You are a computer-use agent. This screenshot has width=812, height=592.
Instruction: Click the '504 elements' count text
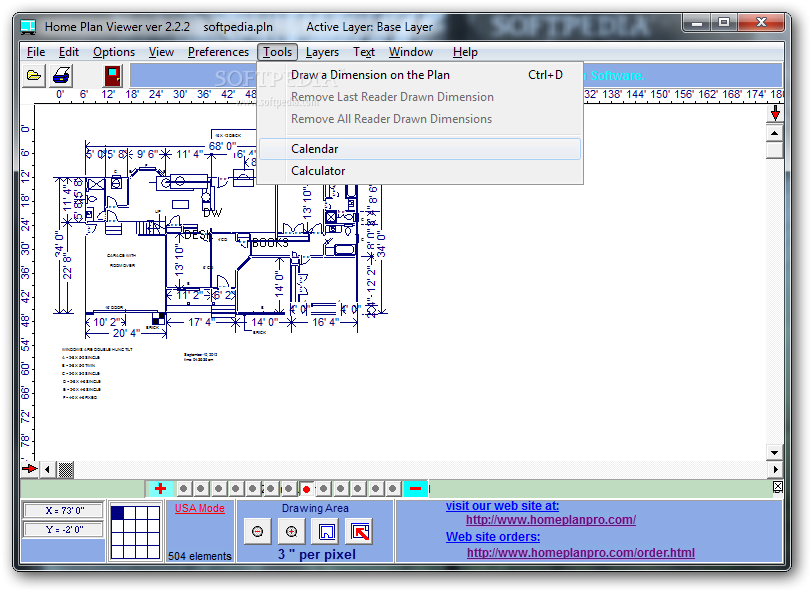(x=199, y=556)
